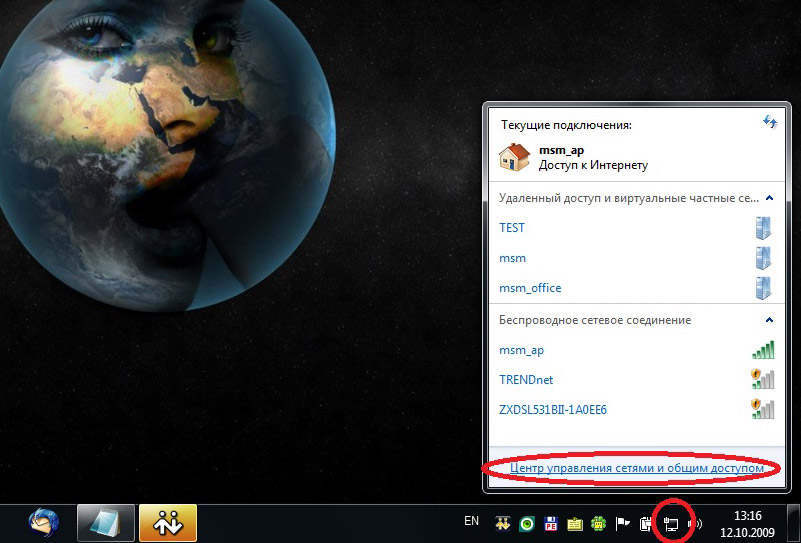The height and width of the screenshot is (543, 801).
Task: Click signal bars icon for msm_ap
Action: click(x=763, y=350)
